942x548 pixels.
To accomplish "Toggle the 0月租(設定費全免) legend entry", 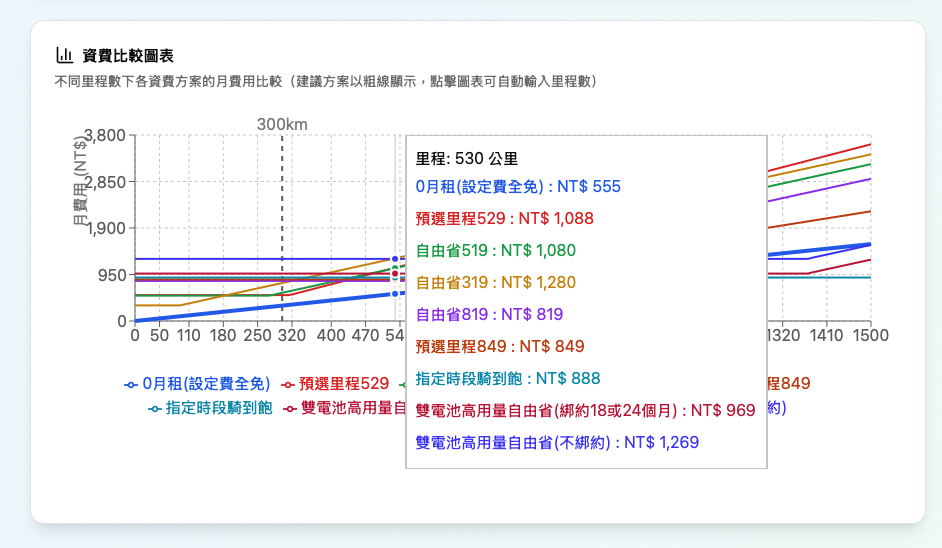I will (x=197, y=384).
